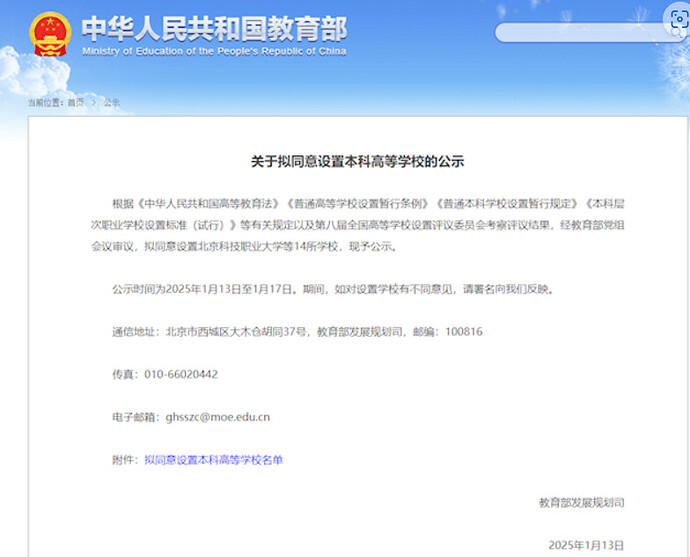Open the 首页 breadcrumb link
The width and height of the screenshot is (690, 557).
(x=76, y=103)
